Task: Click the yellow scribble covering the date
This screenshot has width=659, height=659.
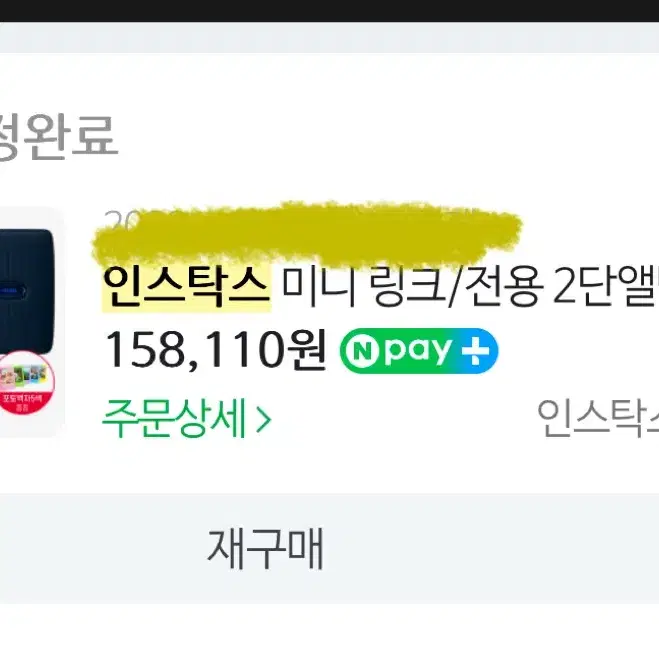Action: coord(307,237)
